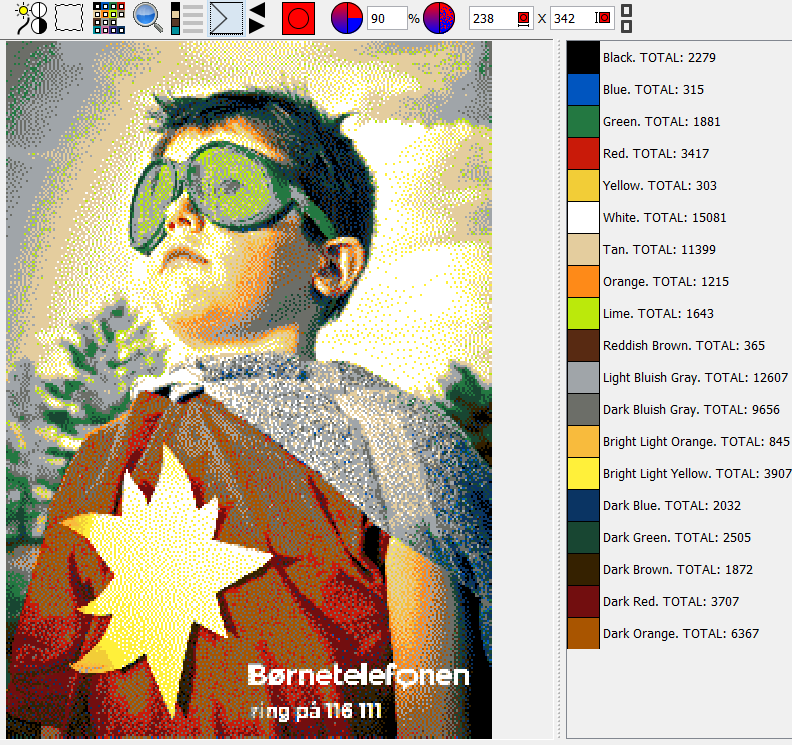This screenshot has width=792, height=745.
Task: Select the Bright Light Orange swatch
Action: click(583, 441)
